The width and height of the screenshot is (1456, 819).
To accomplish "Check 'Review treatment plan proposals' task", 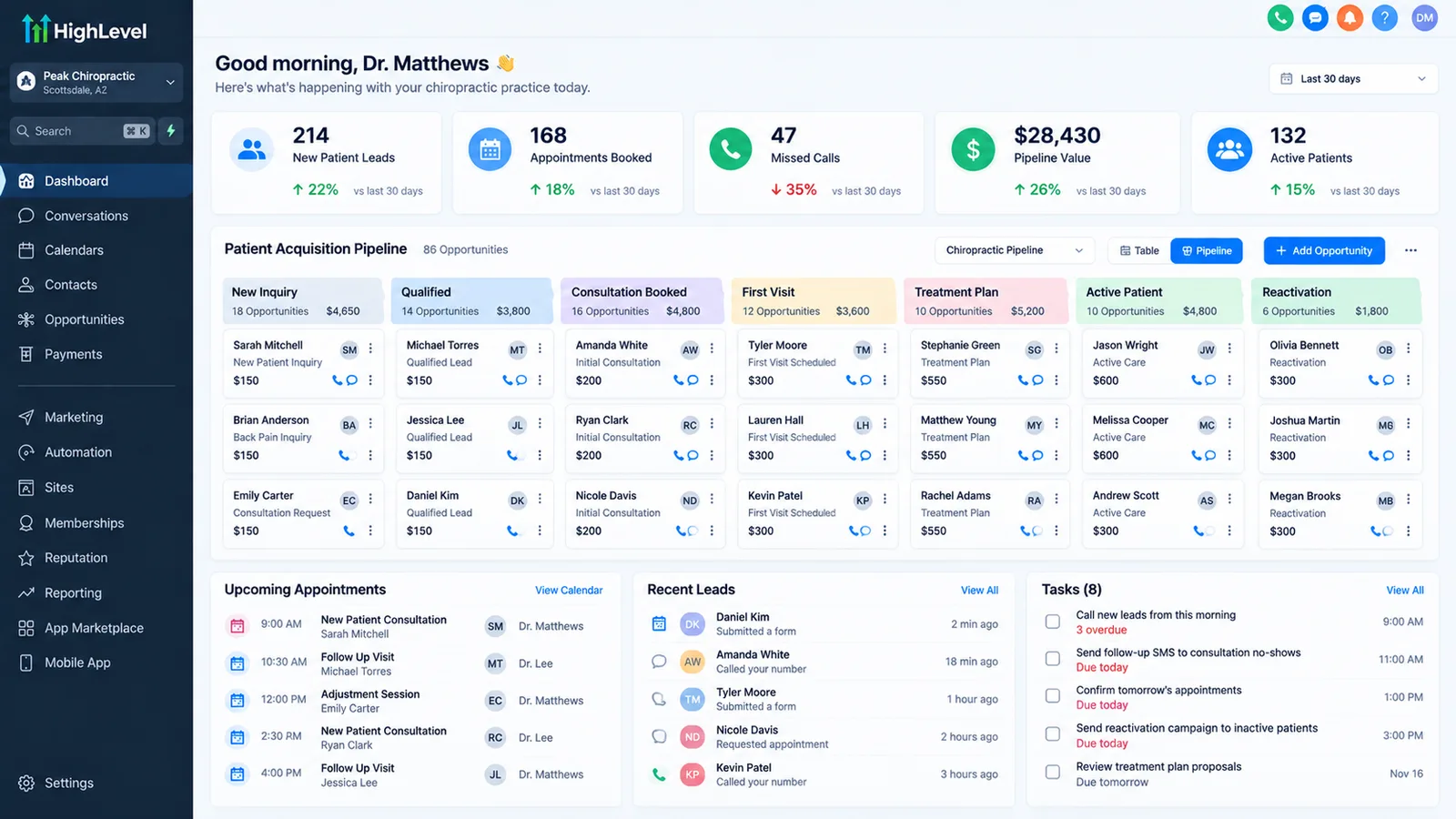I will click(x=1053, y=773).
